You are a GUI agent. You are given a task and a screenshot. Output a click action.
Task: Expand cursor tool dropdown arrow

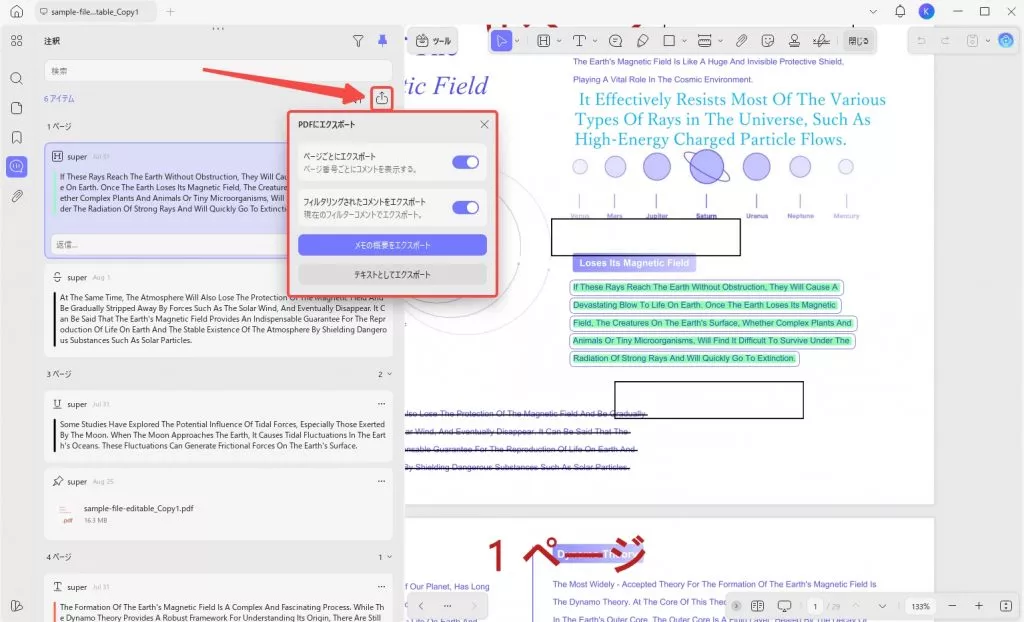[x=517, y=41]
